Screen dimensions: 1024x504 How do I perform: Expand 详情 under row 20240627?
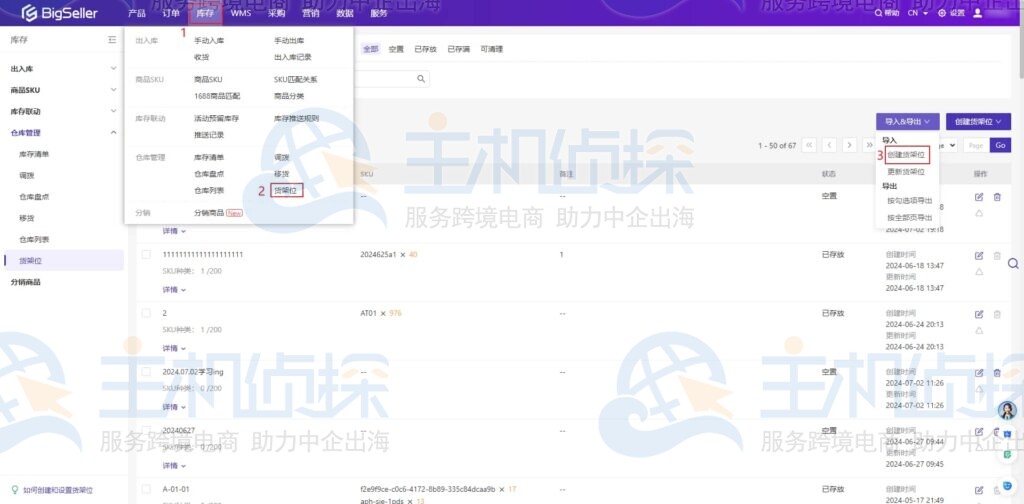pos(174,465)
